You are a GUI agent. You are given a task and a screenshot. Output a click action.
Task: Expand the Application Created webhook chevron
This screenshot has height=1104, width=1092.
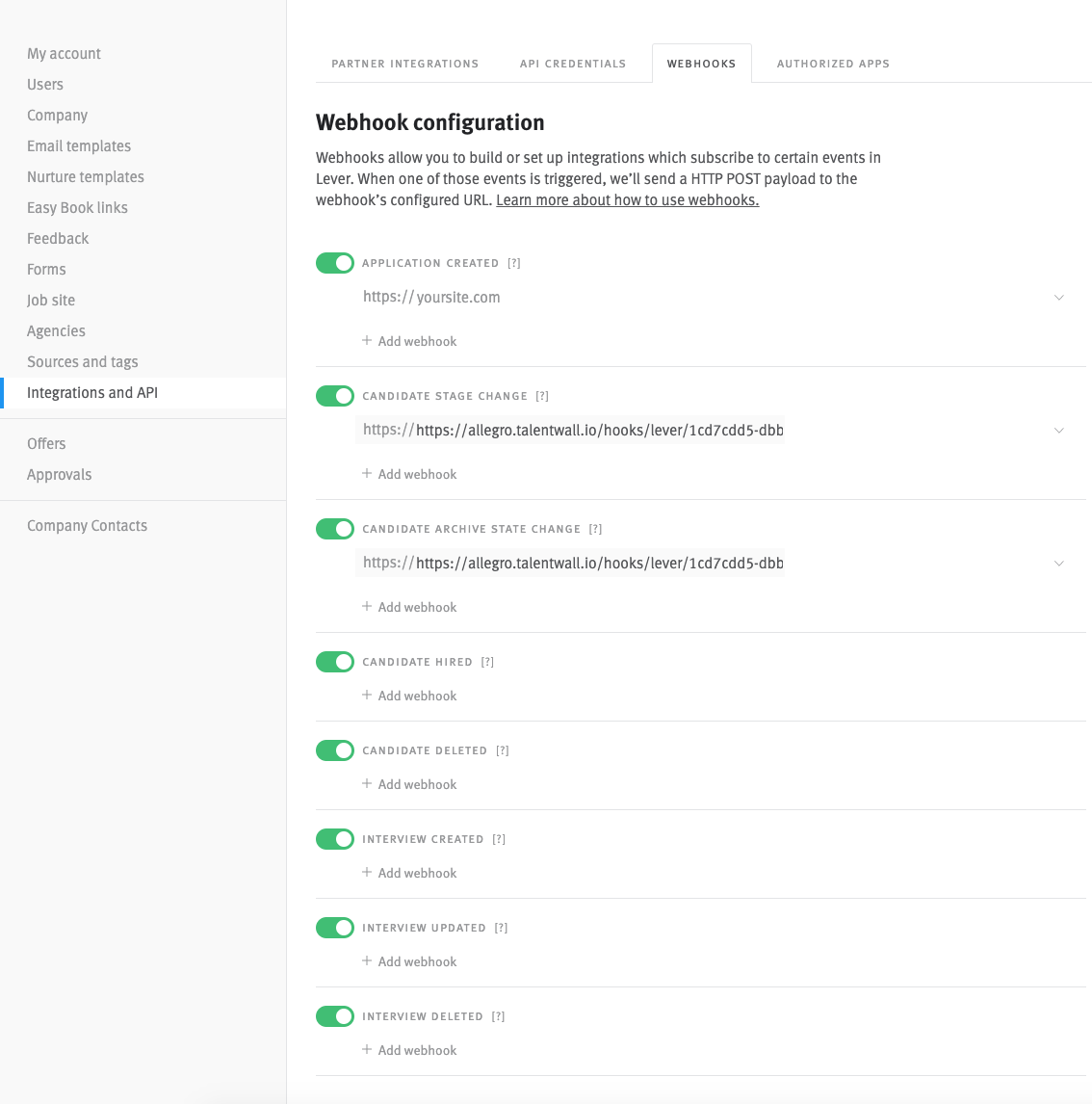pyautogui.click(x=1058, y=298)
